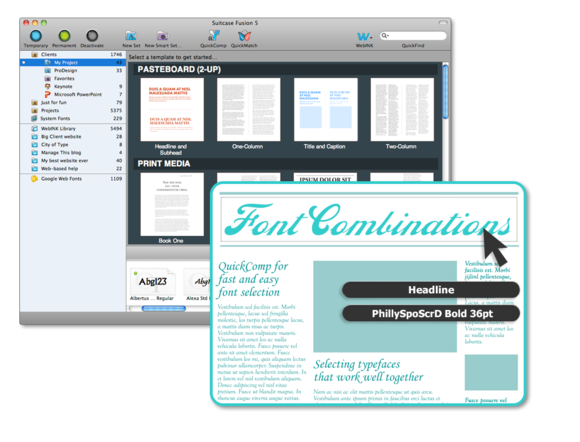Choose the Headline and Subhead template

(x=172, y=110)
